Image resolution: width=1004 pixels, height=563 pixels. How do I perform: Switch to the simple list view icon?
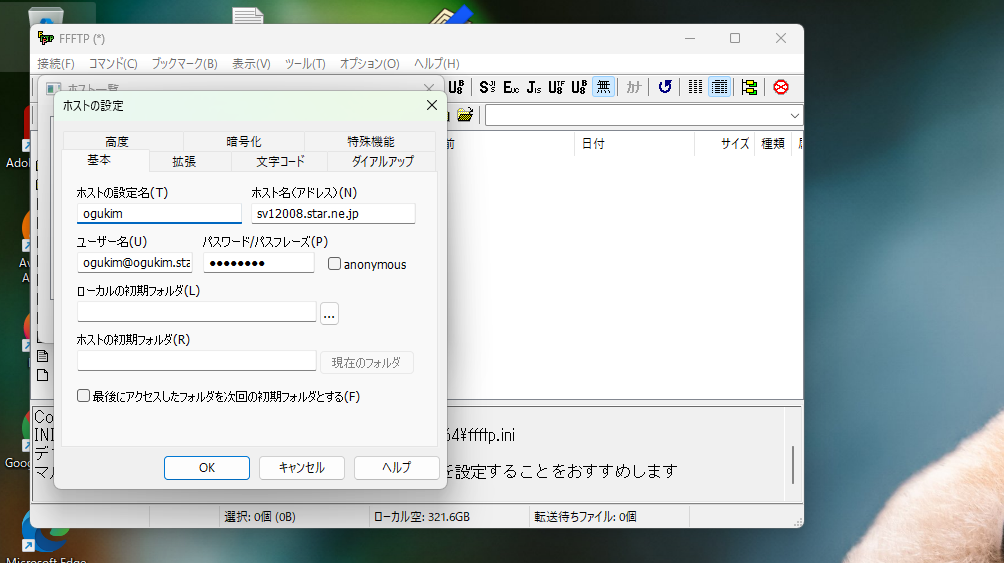click(696, 87)
